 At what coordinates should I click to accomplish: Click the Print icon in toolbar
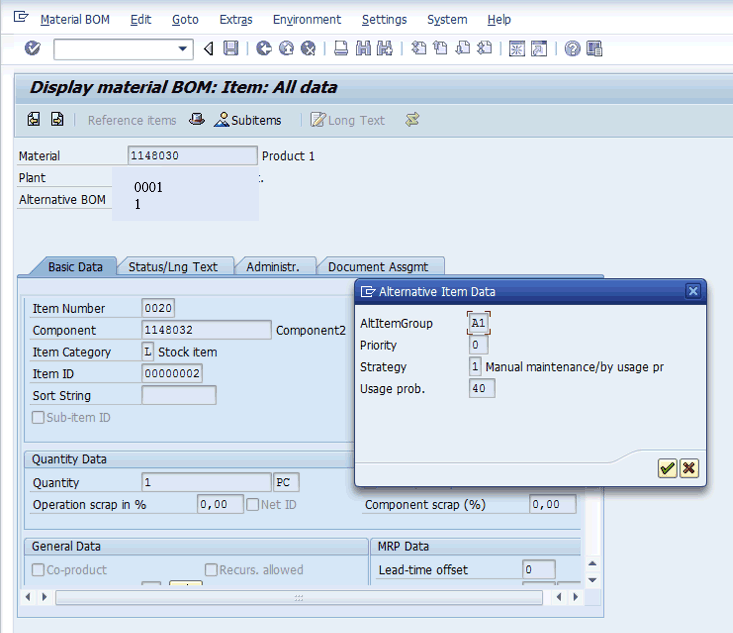tap(341, 48)
